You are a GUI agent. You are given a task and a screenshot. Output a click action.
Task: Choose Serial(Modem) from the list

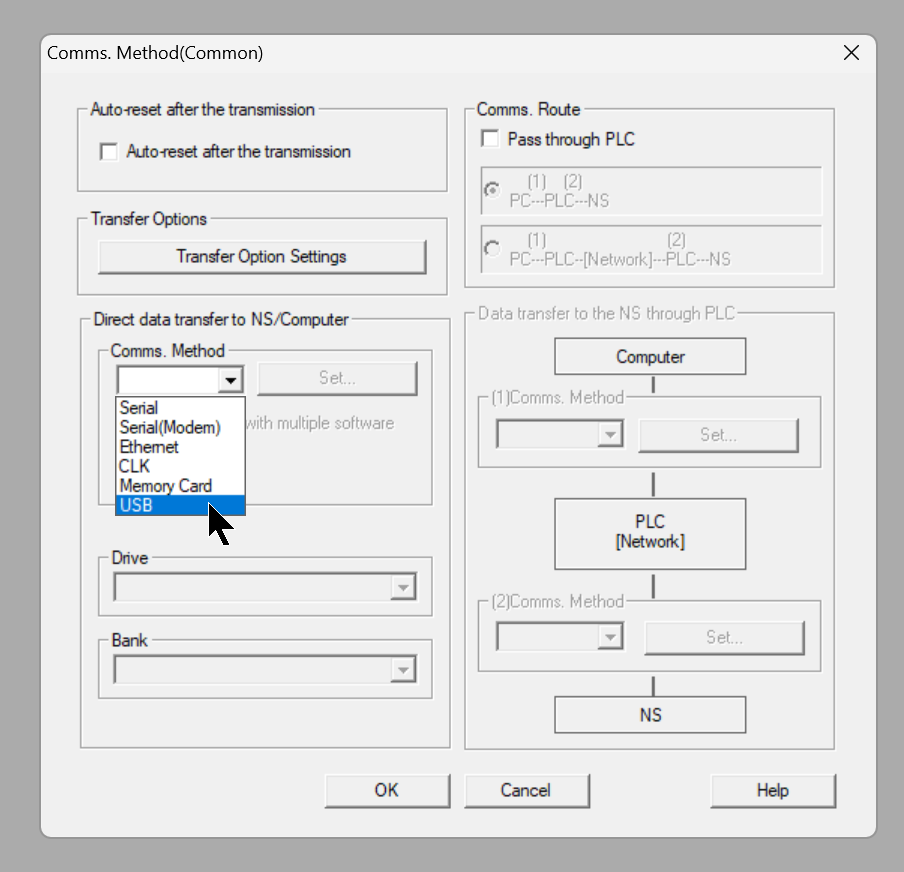coord(180,427)
